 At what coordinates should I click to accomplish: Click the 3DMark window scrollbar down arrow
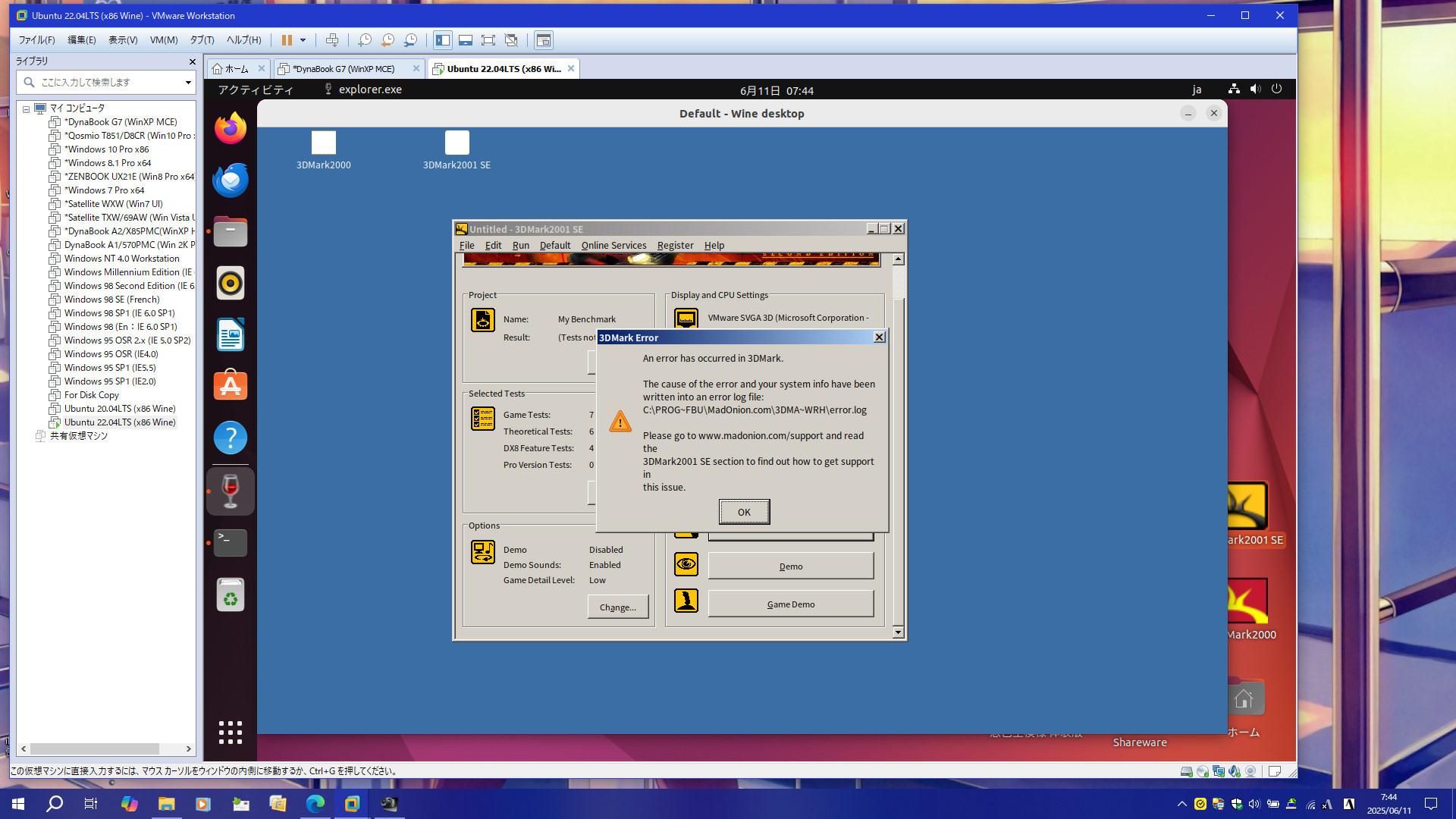tap(898, 632)
